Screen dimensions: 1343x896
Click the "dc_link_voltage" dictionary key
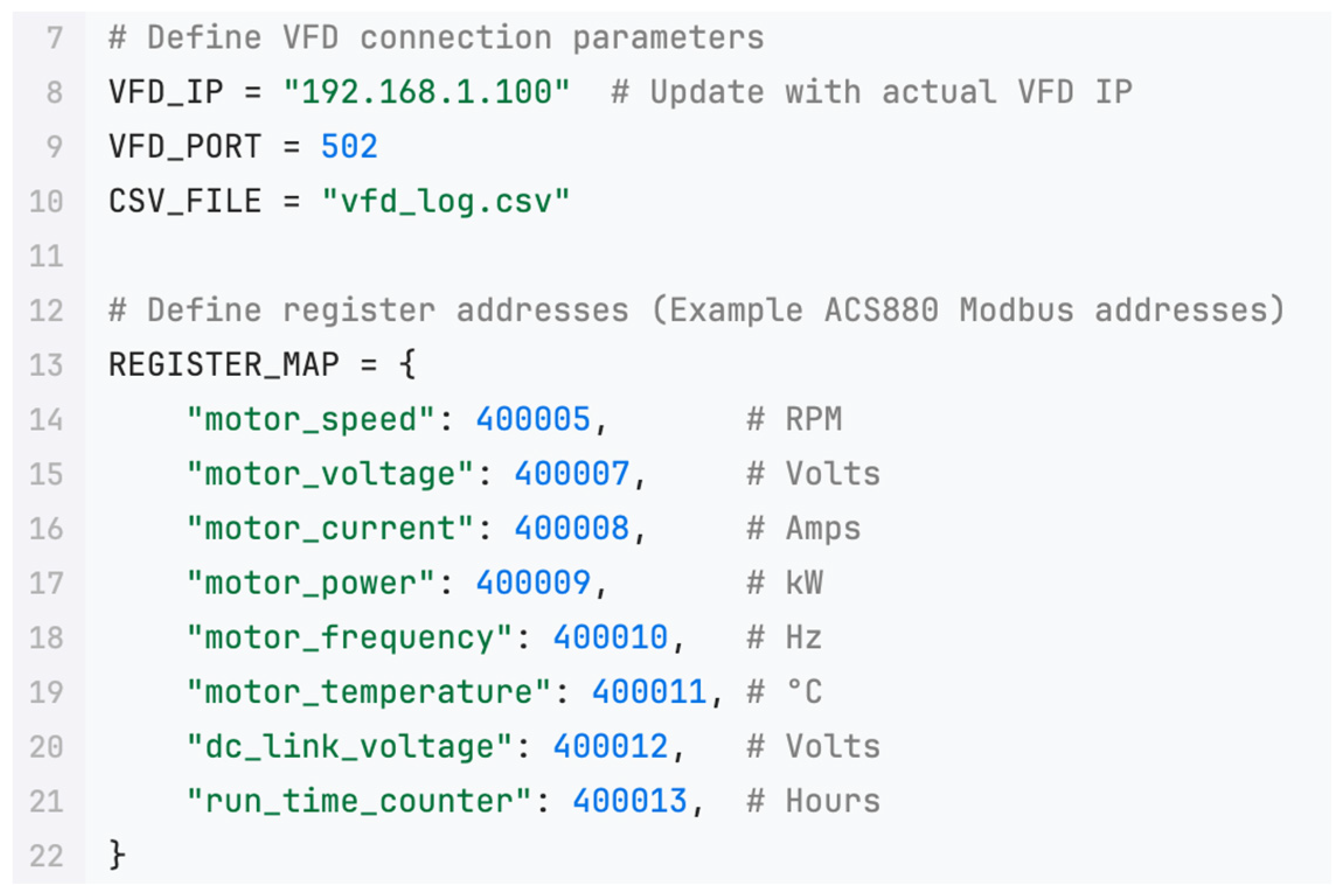pos(349,747)
